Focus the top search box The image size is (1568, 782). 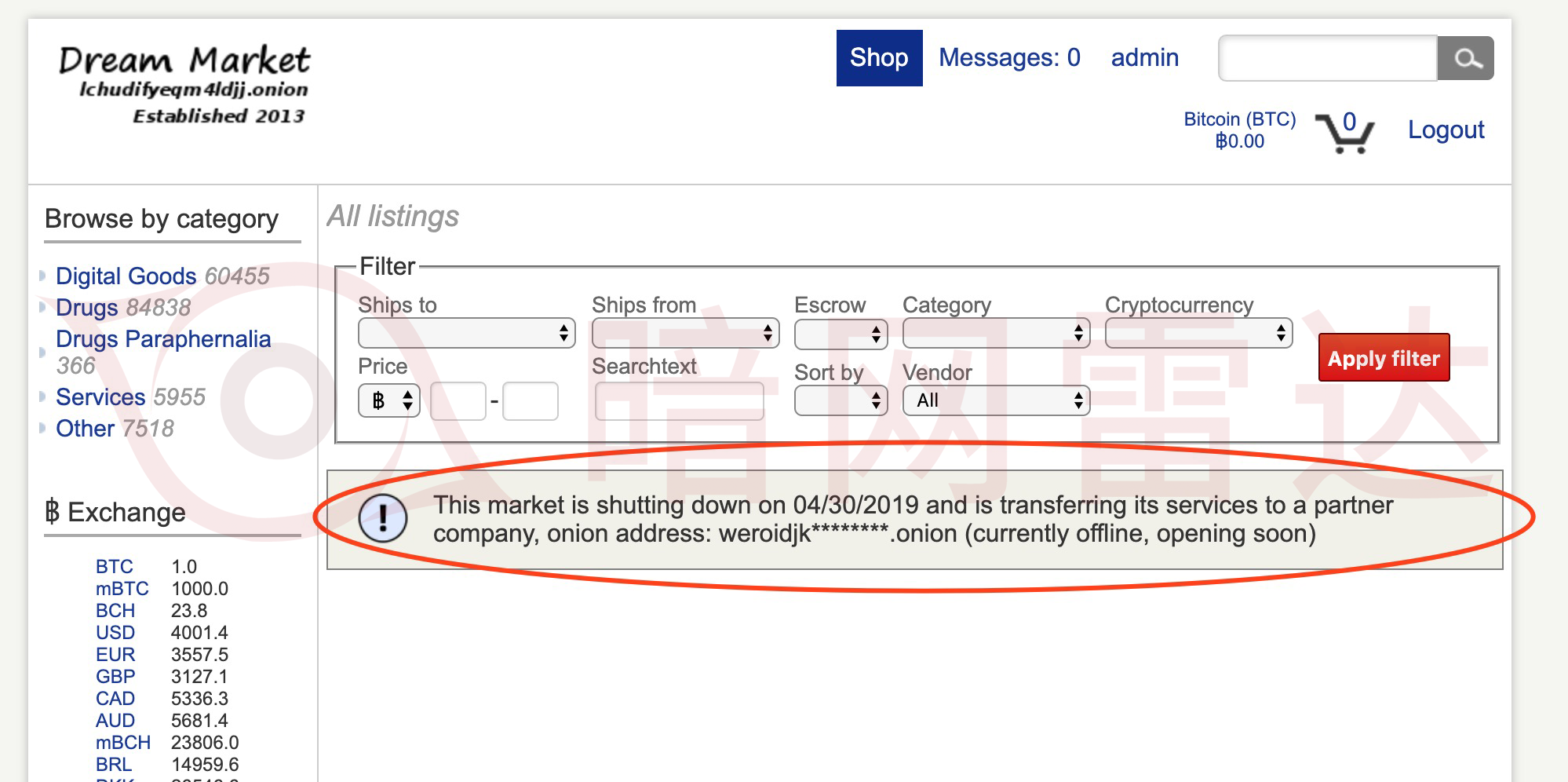[x=1327, y=58]
